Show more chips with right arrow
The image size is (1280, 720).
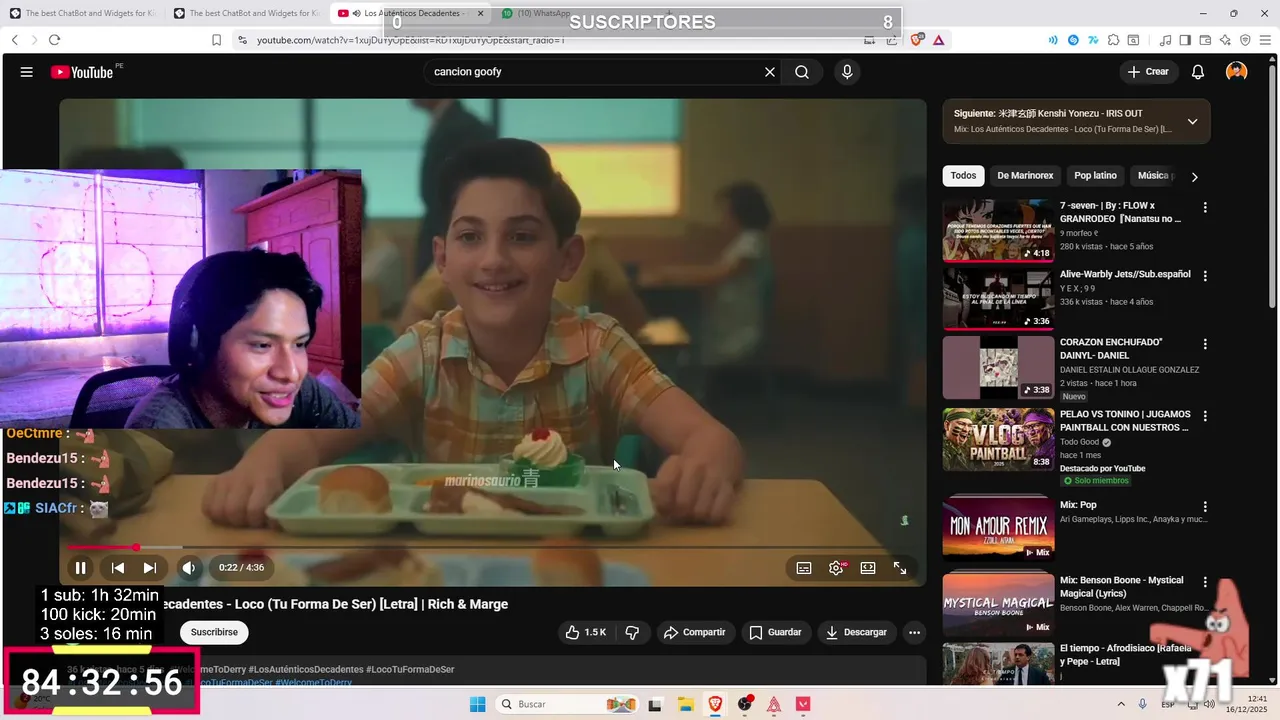tap(1194, 176)
